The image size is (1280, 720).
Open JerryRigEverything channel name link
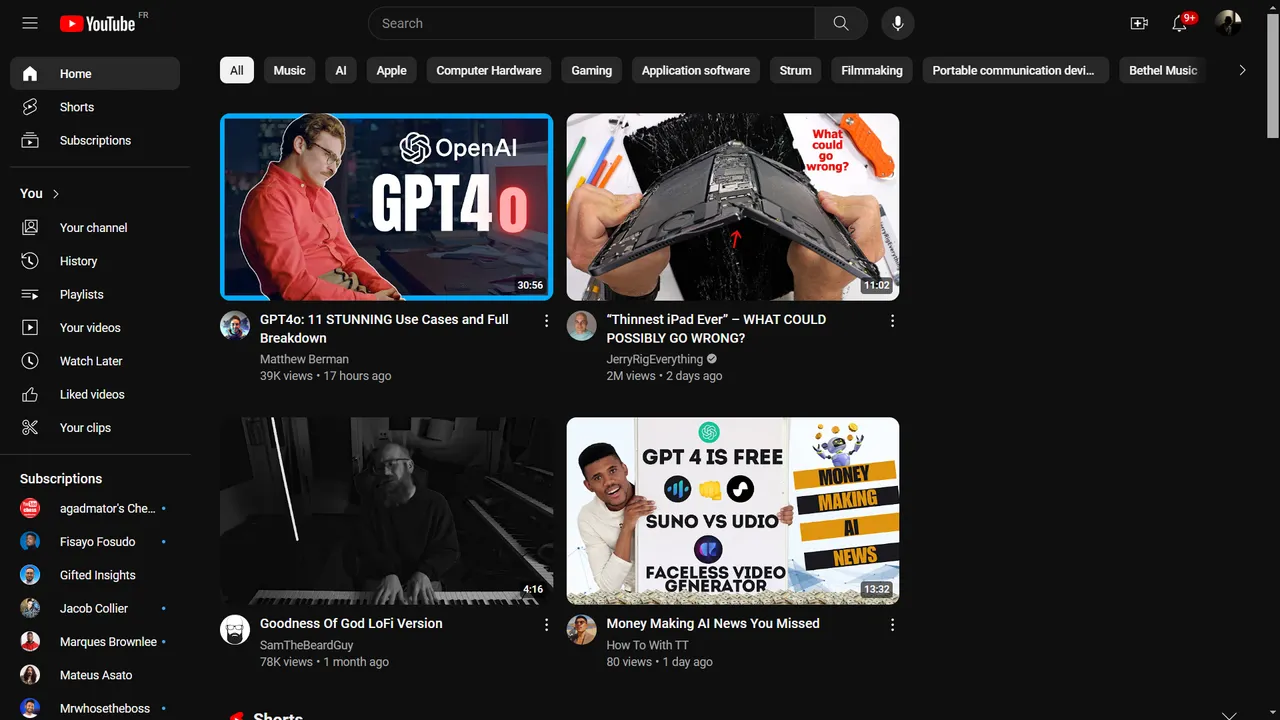point(655,359)
